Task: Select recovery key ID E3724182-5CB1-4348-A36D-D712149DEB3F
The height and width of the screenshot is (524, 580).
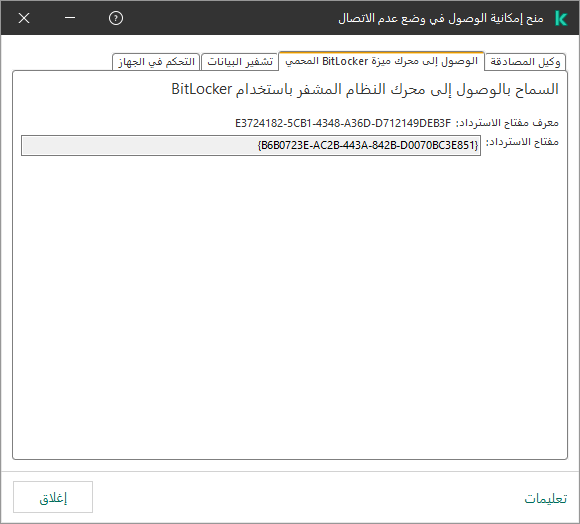Action: pyautogui.click(x=343, y=123)
